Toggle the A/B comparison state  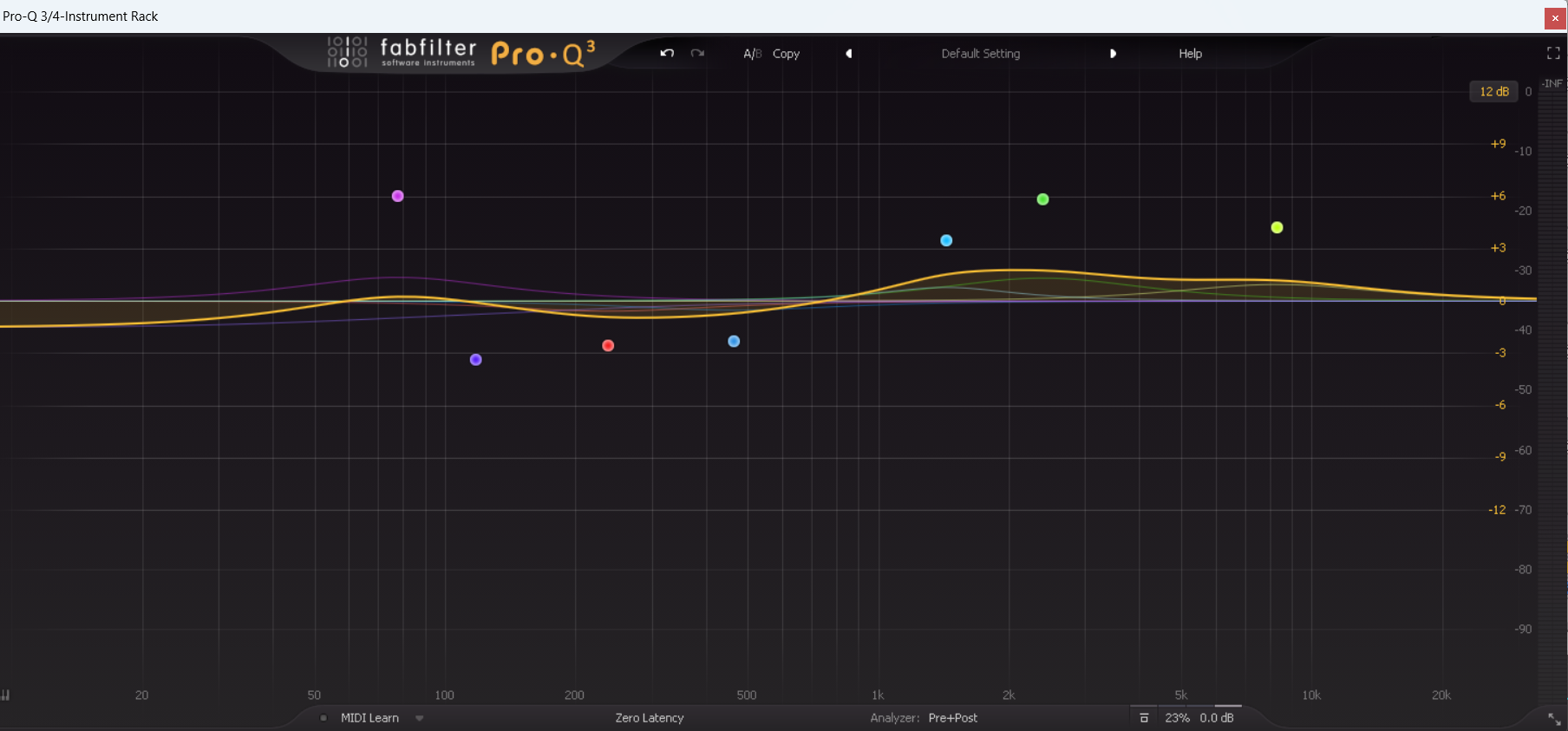[752, 54]
